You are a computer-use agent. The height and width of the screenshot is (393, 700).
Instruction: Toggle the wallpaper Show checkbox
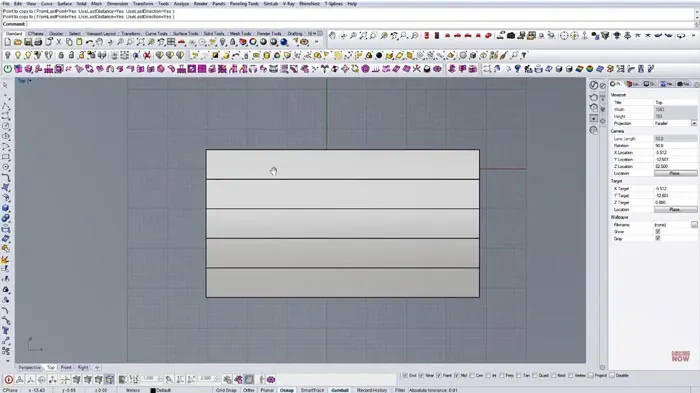tap(658, 232)
